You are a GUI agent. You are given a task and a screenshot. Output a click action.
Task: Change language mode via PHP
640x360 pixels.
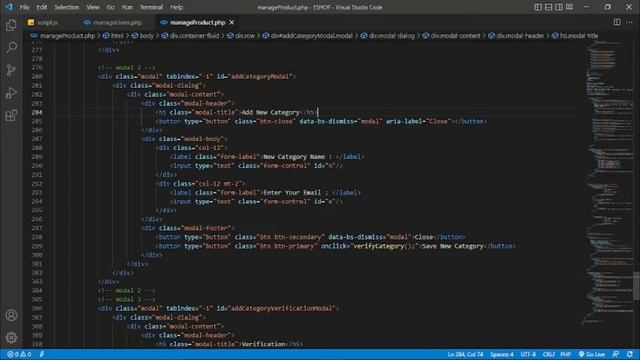click(565, 354)
